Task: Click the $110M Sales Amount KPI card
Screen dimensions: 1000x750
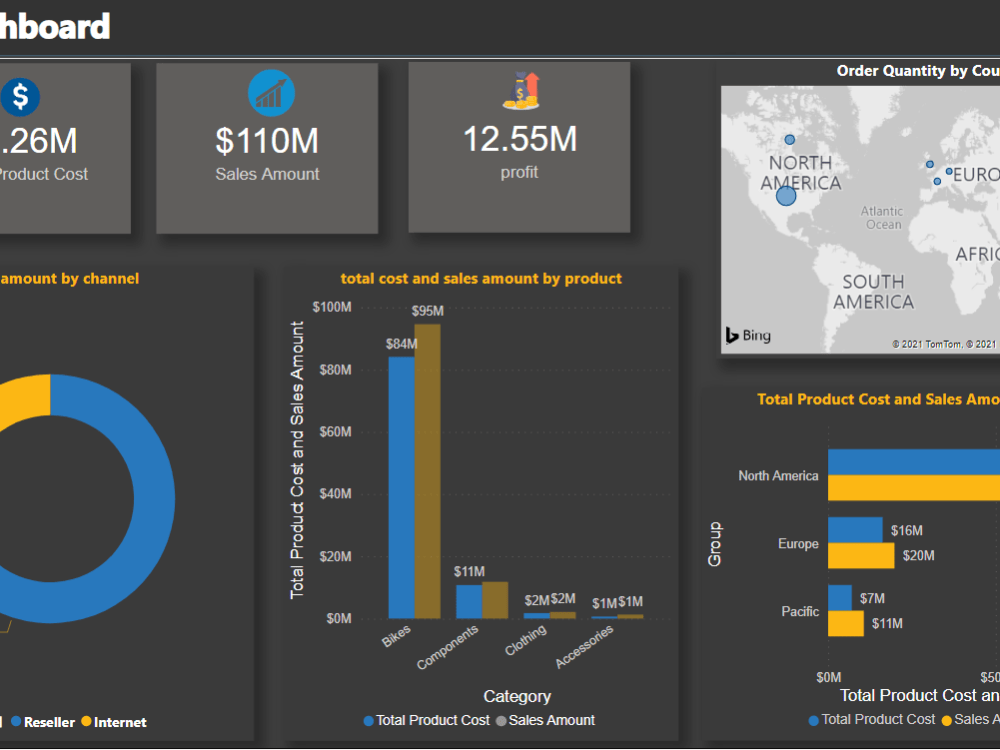Action: (x=267, y=147)
